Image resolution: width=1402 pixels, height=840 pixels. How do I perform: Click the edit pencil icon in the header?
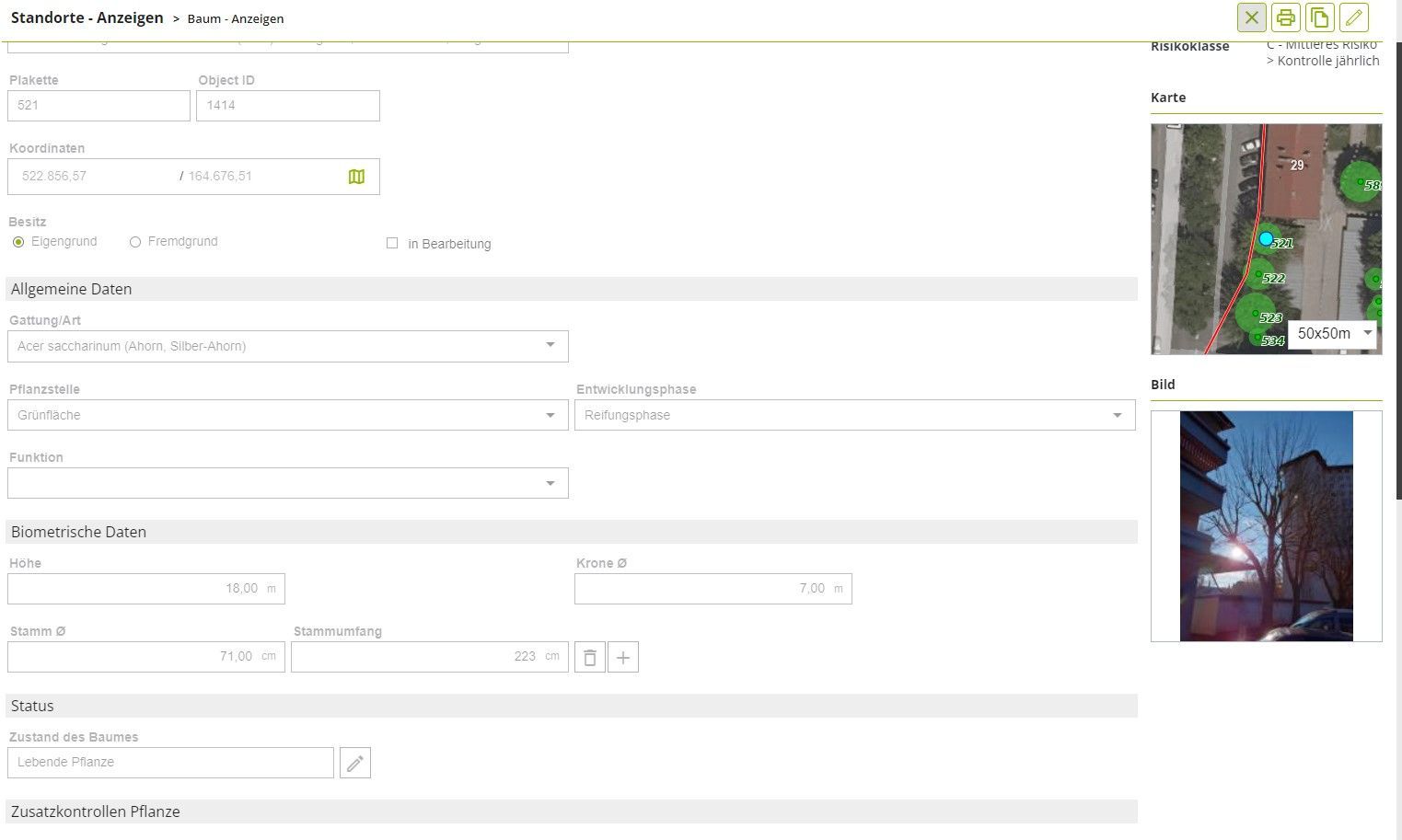(1353, 17)
